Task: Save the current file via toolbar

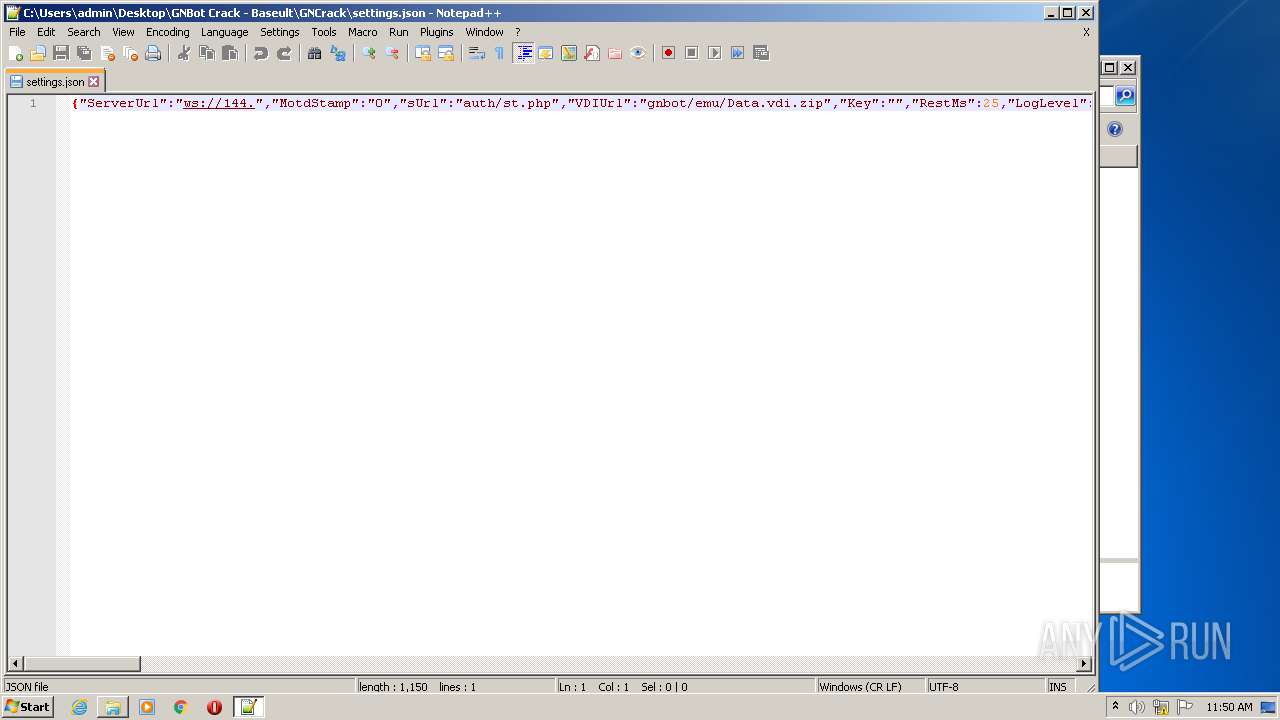Action: pos(61,53)
